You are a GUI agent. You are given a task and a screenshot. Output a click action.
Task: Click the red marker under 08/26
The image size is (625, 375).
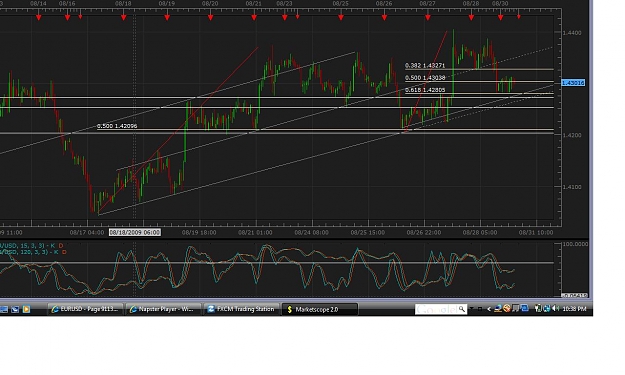(384, 18)
